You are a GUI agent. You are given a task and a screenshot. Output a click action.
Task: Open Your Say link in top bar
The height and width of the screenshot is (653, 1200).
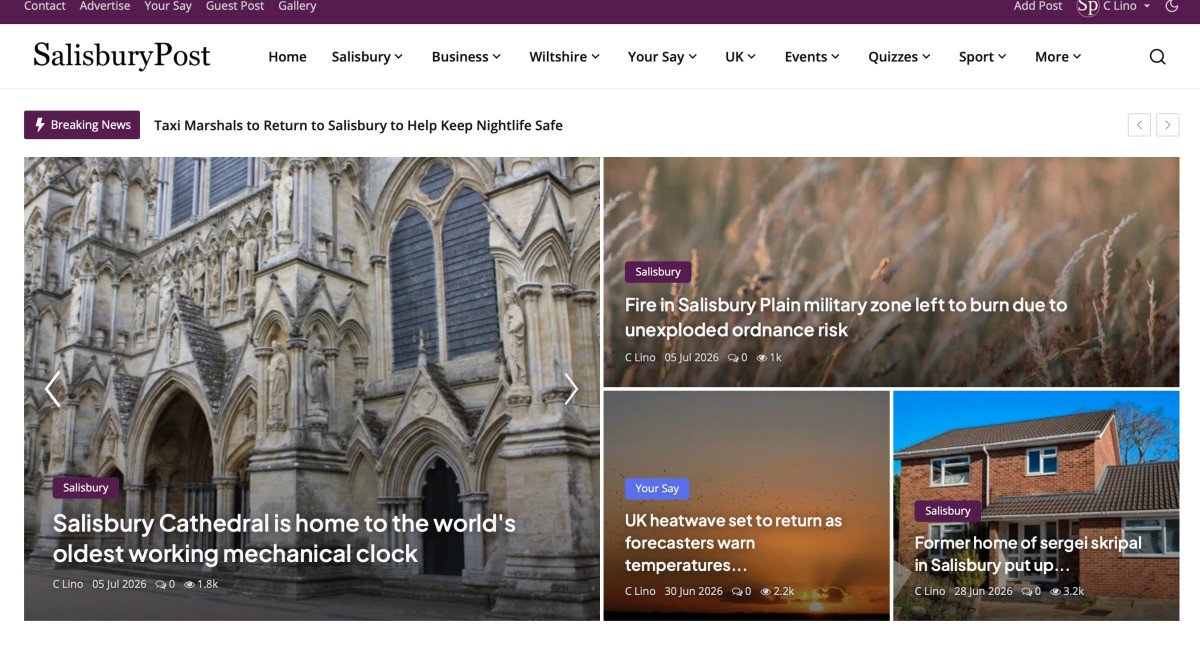(x=168, y=6)
